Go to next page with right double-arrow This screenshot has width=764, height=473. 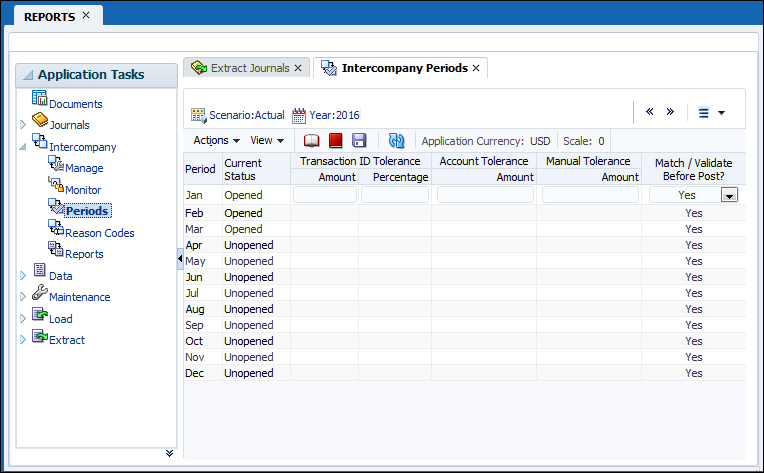click(670, 112)
